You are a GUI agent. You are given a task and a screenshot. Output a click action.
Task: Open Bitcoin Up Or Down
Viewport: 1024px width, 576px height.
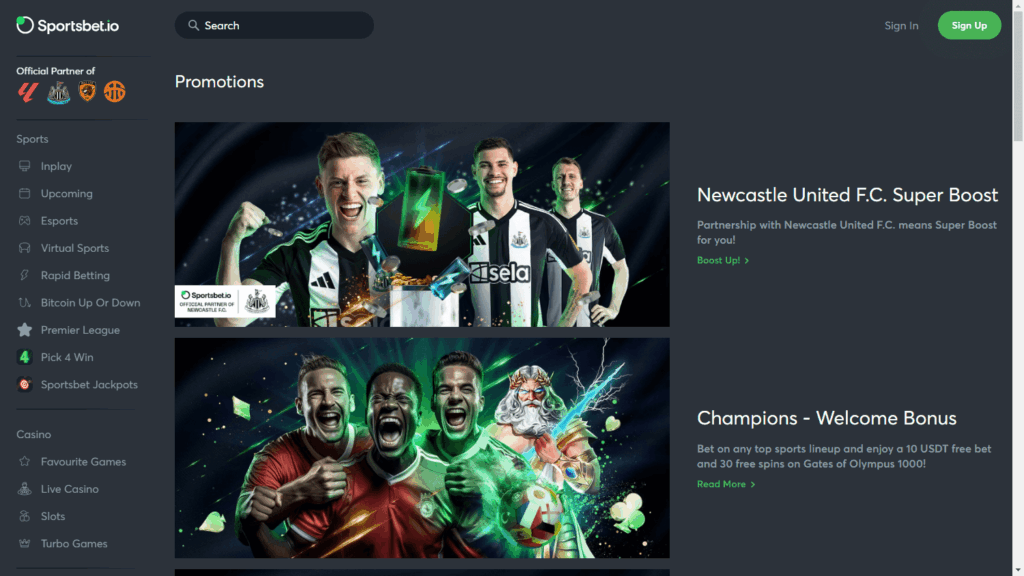90,303
